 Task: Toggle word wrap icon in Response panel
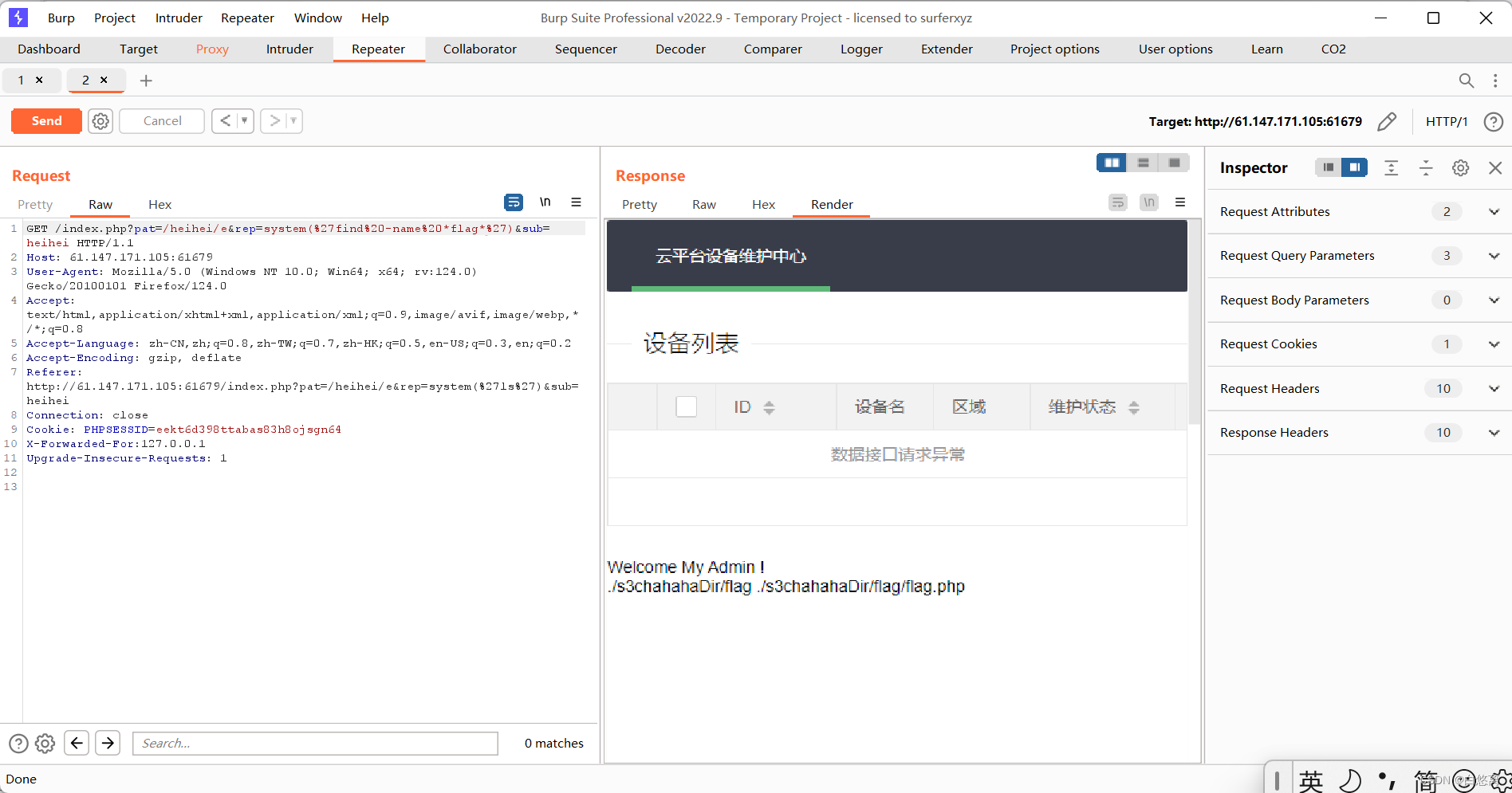[x=1118, y=202]
